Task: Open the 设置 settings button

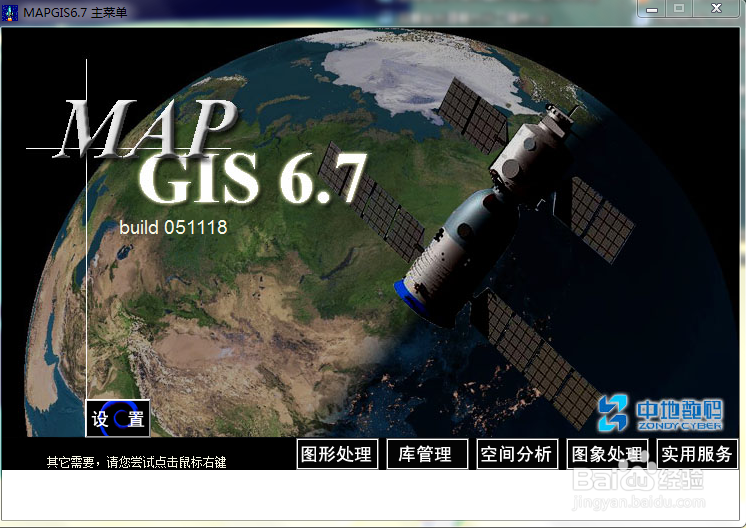Action: click(x=118, y=419)
